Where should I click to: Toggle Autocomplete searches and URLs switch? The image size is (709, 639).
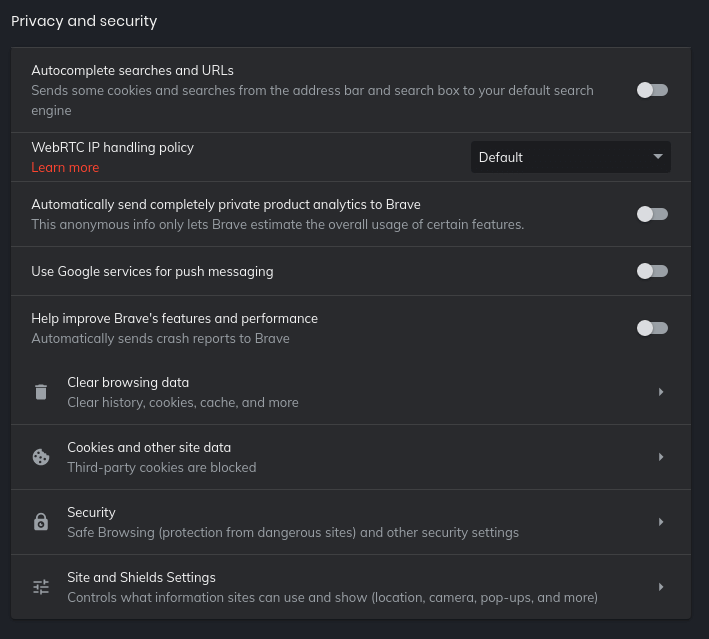click(x=652, y=90)
